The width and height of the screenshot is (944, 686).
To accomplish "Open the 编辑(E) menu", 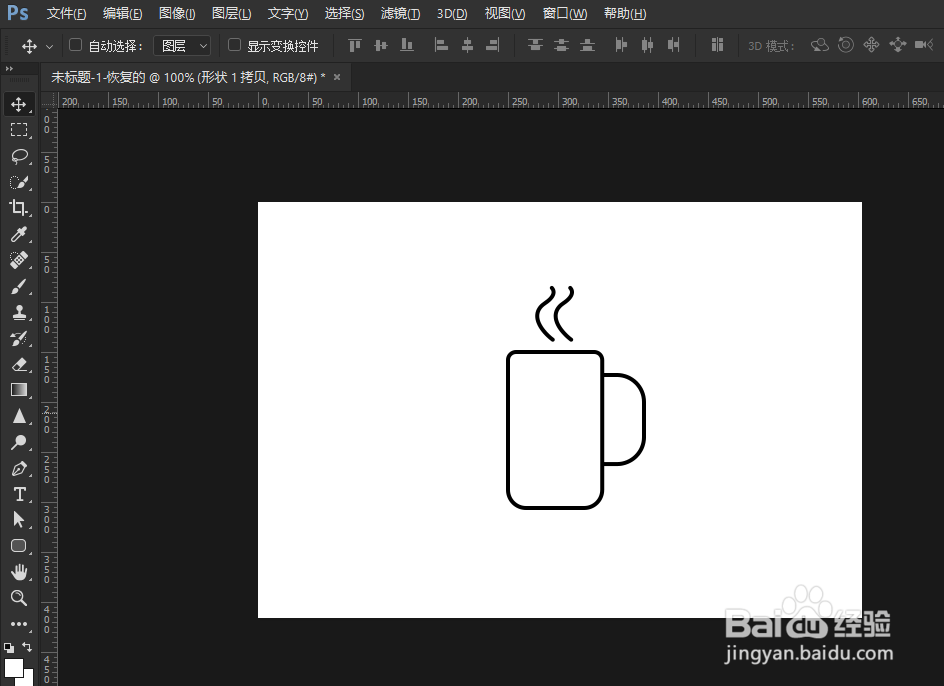I will coord(122,13).
